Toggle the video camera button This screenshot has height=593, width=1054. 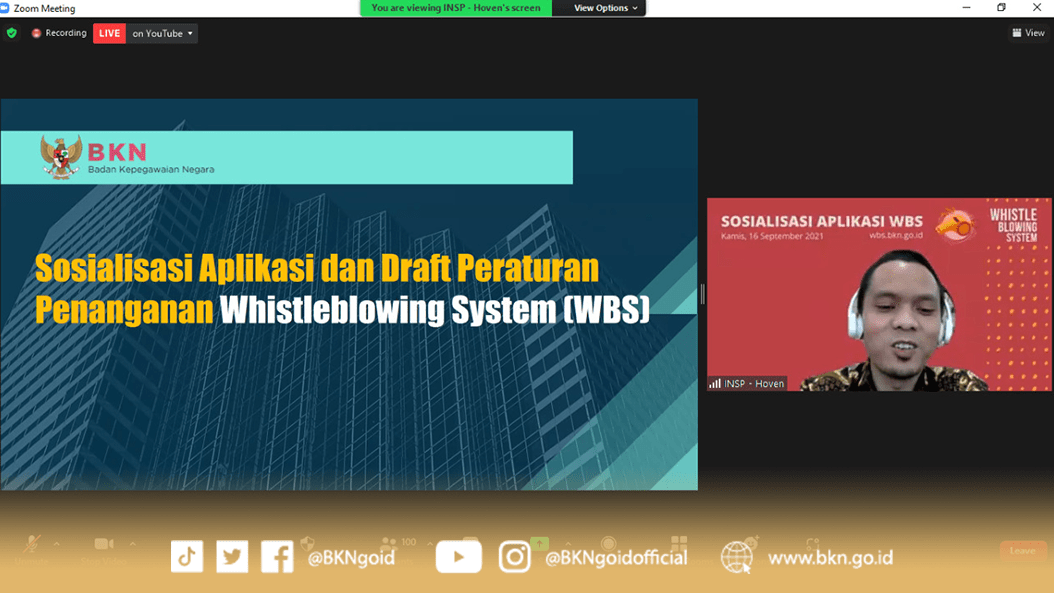click(x=103, y=545)
